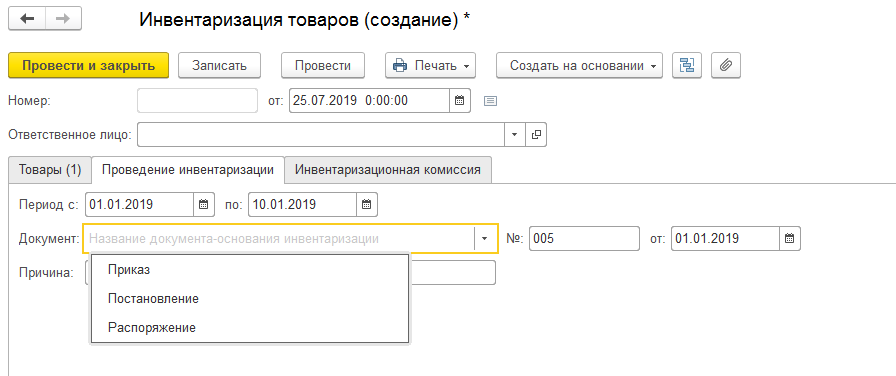Open calendar for period start 01.01.2019
This screenshot has height=376, width=896.
click(x=203, y=205)
